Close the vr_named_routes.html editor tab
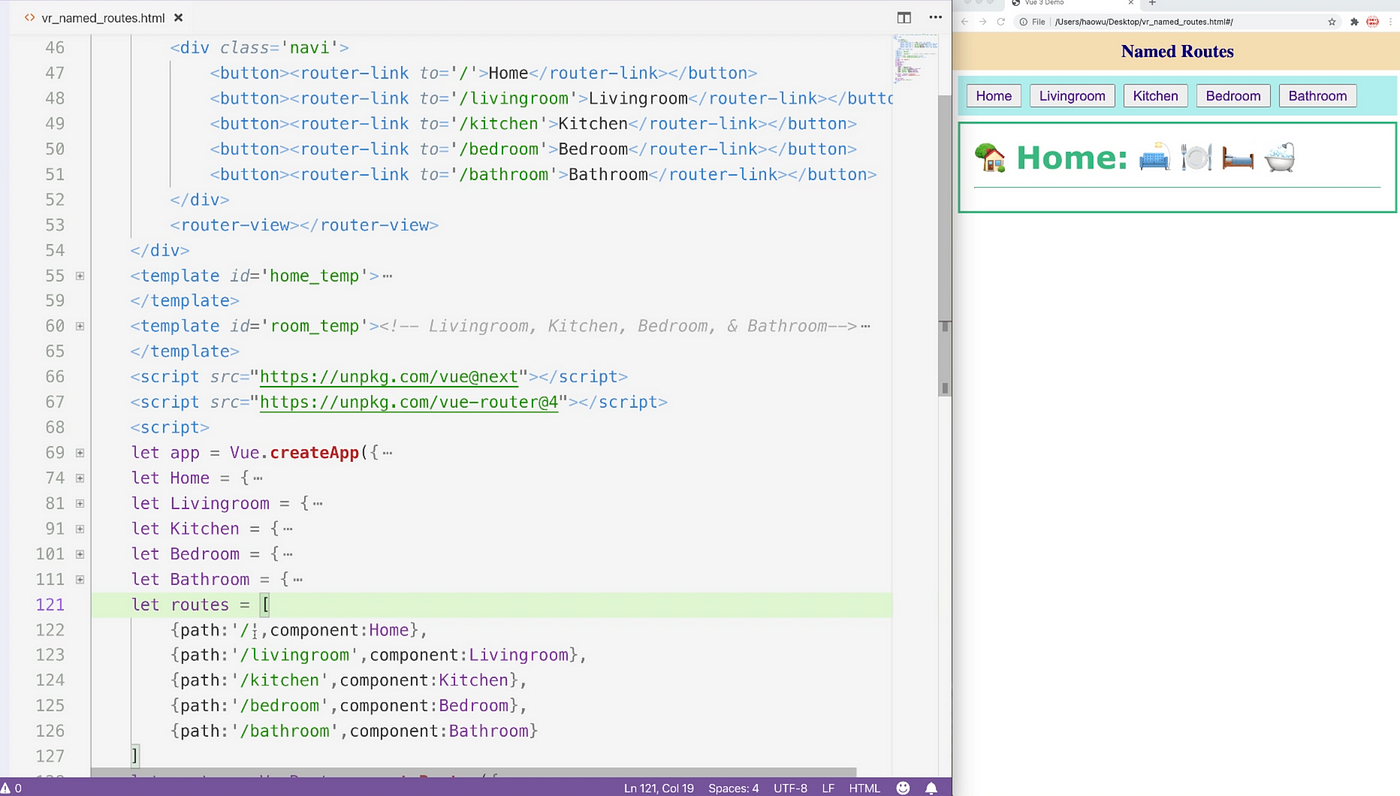This screenshot has width=1400, height=796. (177, 18)
